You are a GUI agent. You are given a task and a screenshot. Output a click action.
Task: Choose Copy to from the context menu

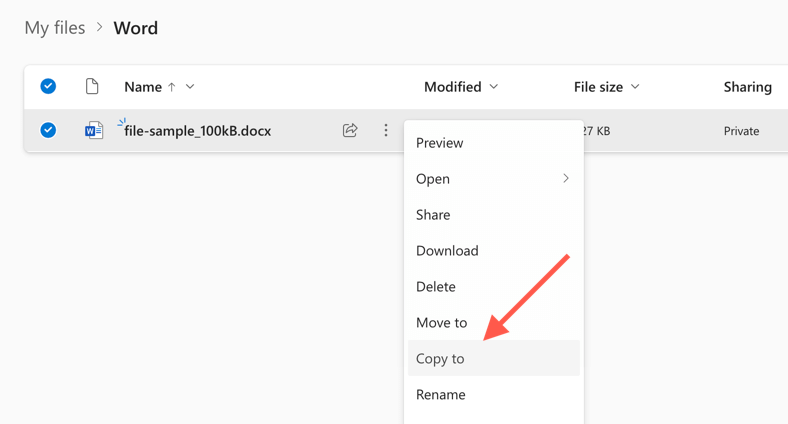coord(440,358)
